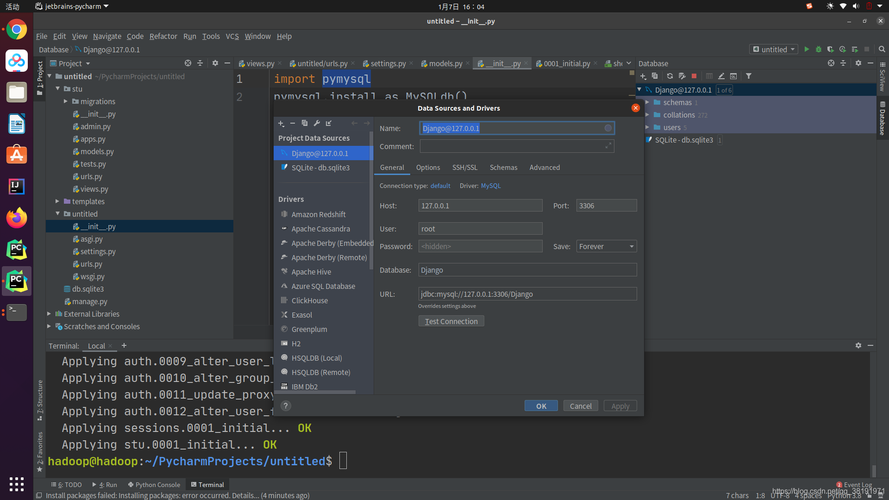This screenshot has height=500, width=889.
Task: Run the untitled configuration
Action: pos(806,49)
